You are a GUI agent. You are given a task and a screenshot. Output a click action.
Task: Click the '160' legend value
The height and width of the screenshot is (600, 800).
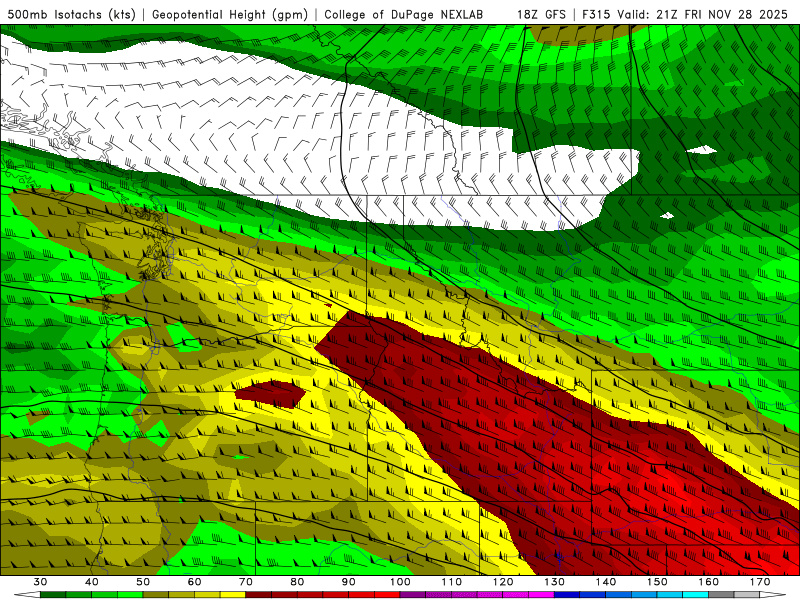(x=709, y=582)
